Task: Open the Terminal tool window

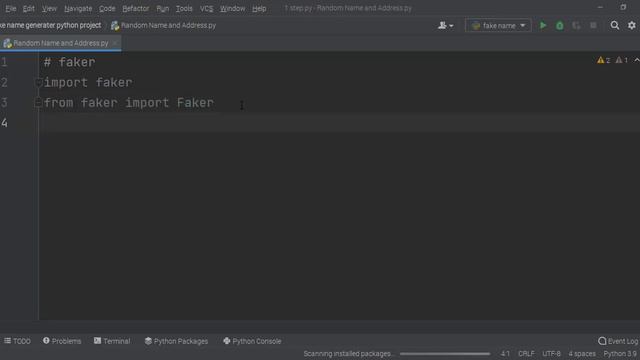Action: pyautogui.click(x=112, y=341)
